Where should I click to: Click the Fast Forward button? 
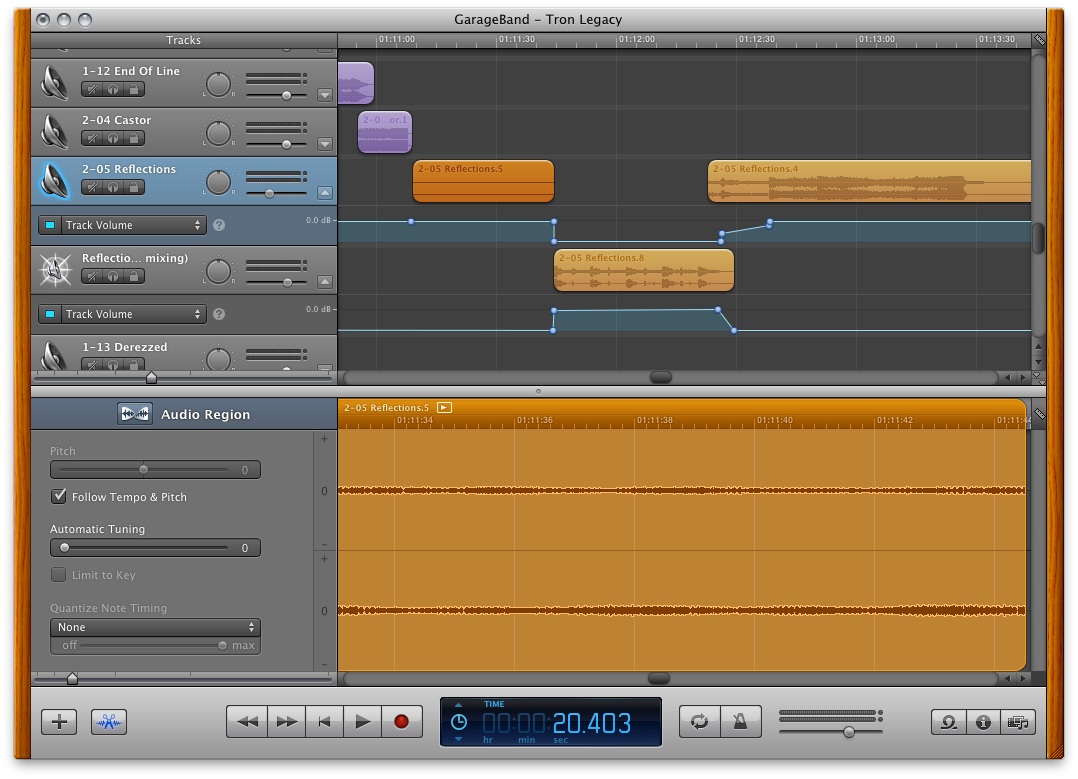[287, 722]
